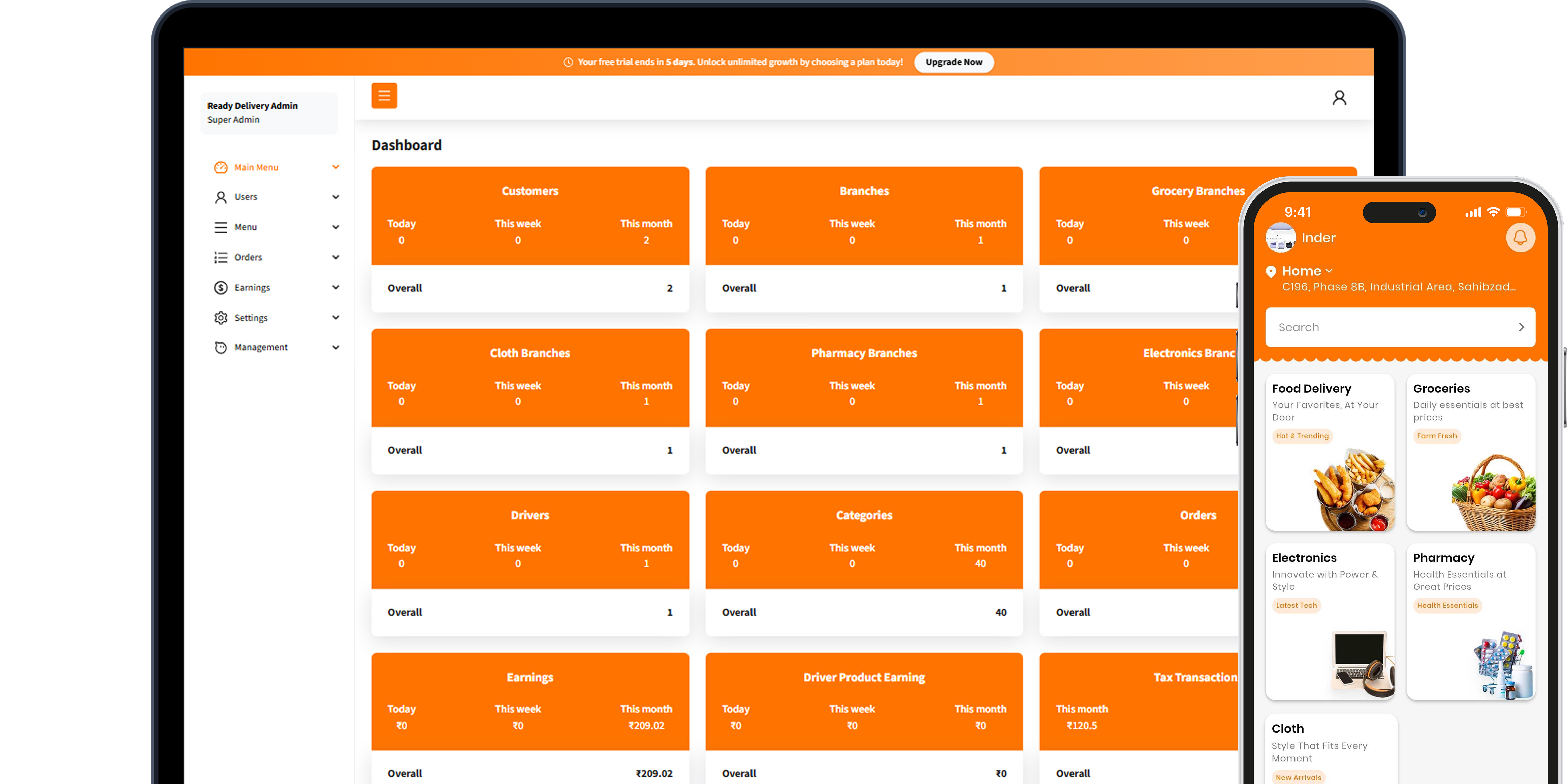This screenshot has width=1567, height=784.
Task: Click Tax Transaction ₹120.5 value
Action: [1082, 726]
